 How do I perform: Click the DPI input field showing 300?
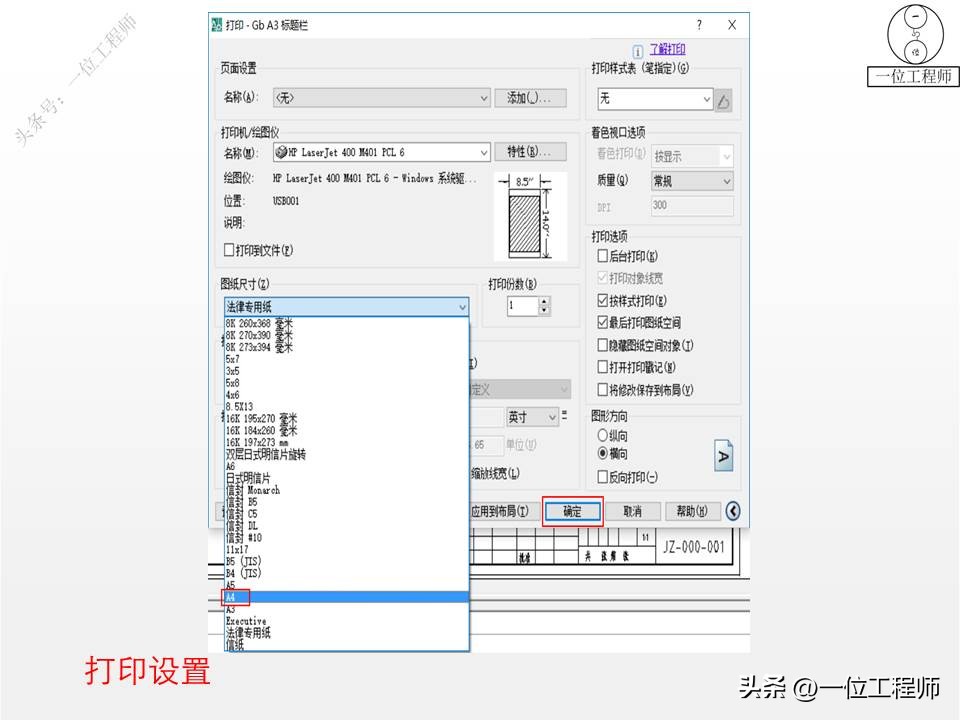click(692, 205)
